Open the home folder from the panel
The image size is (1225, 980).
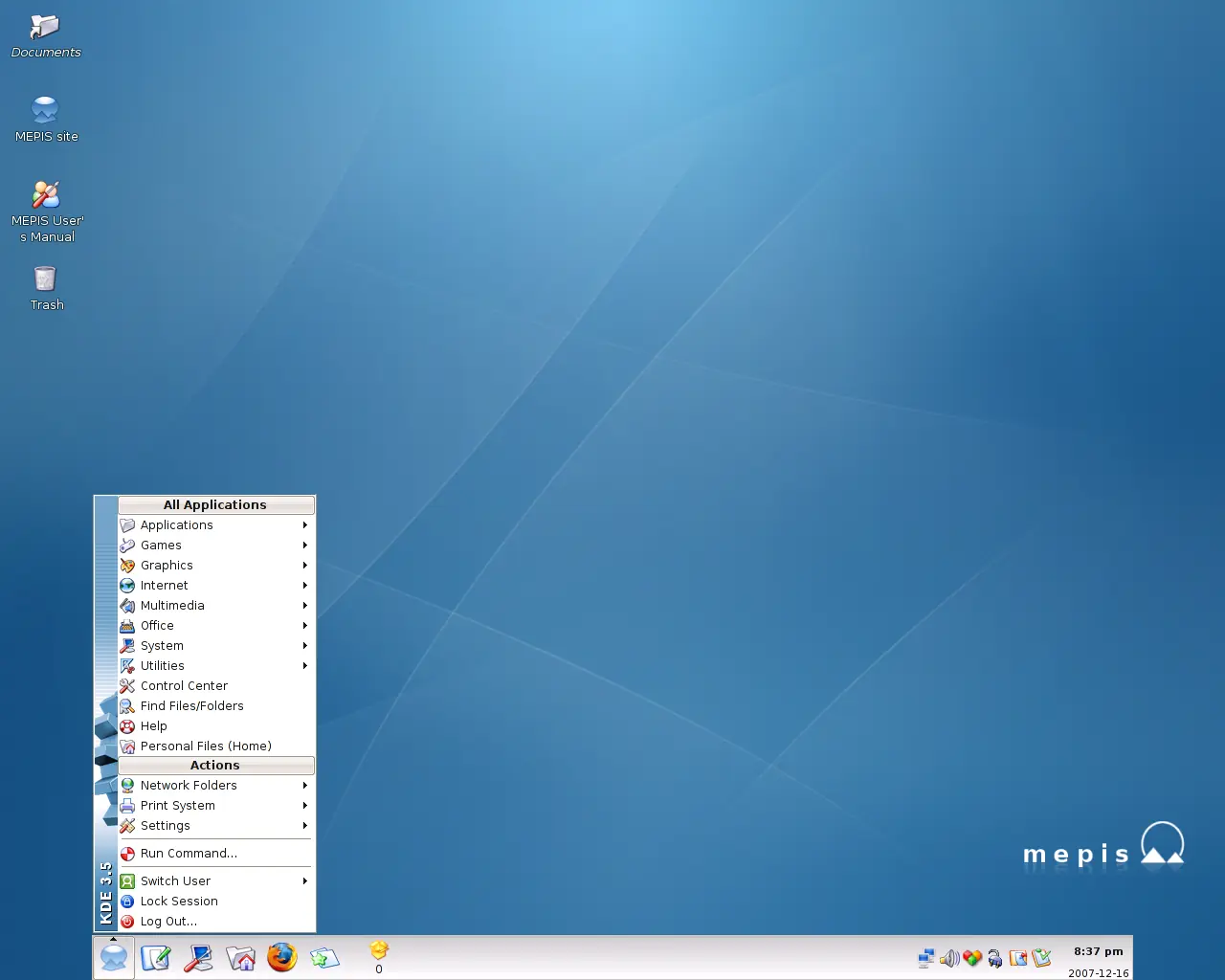pyautogui.click(x=240, y=957)
